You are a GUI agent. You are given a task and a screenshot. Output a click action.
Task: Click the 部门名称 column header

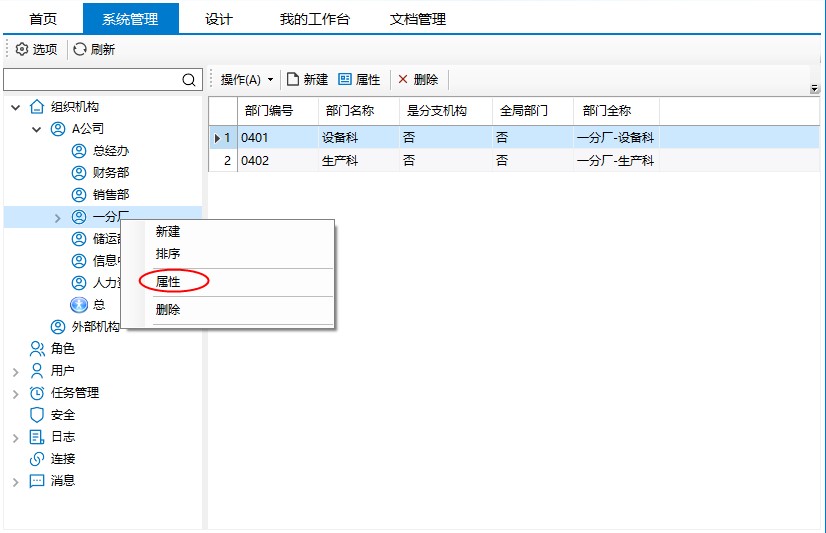pos(359,111)
